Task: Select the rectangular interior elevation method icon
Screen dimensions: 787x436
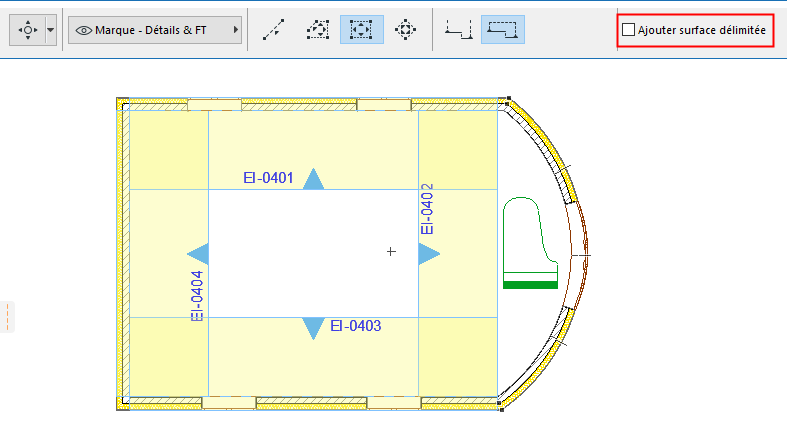Action: tap(362, 30)
